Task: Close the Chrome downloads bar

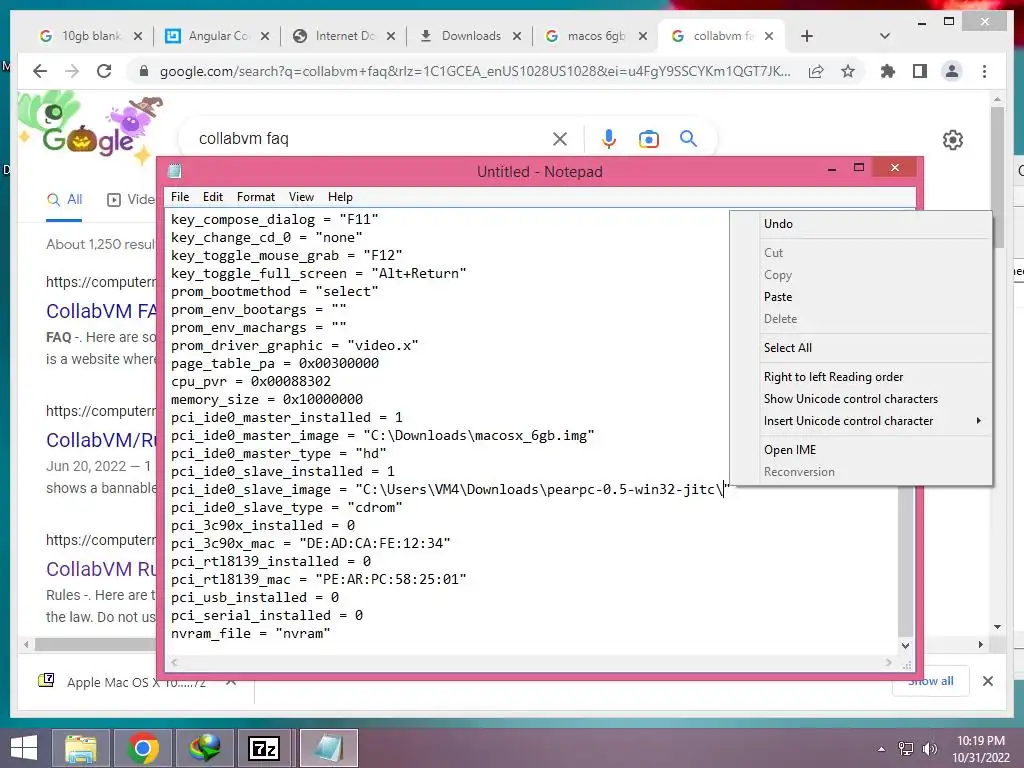Action: point(987,681)
